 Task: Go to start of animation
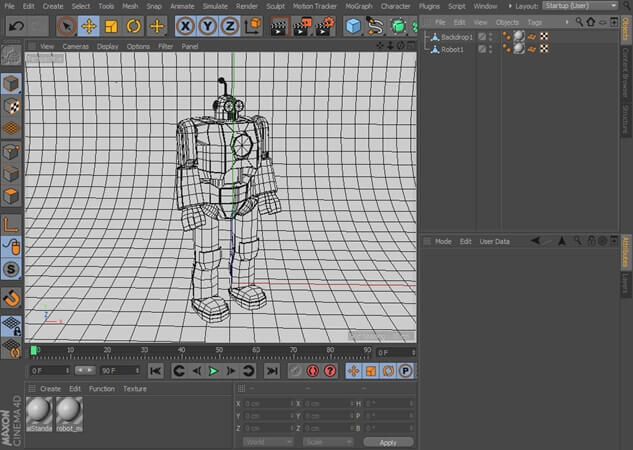155,371
